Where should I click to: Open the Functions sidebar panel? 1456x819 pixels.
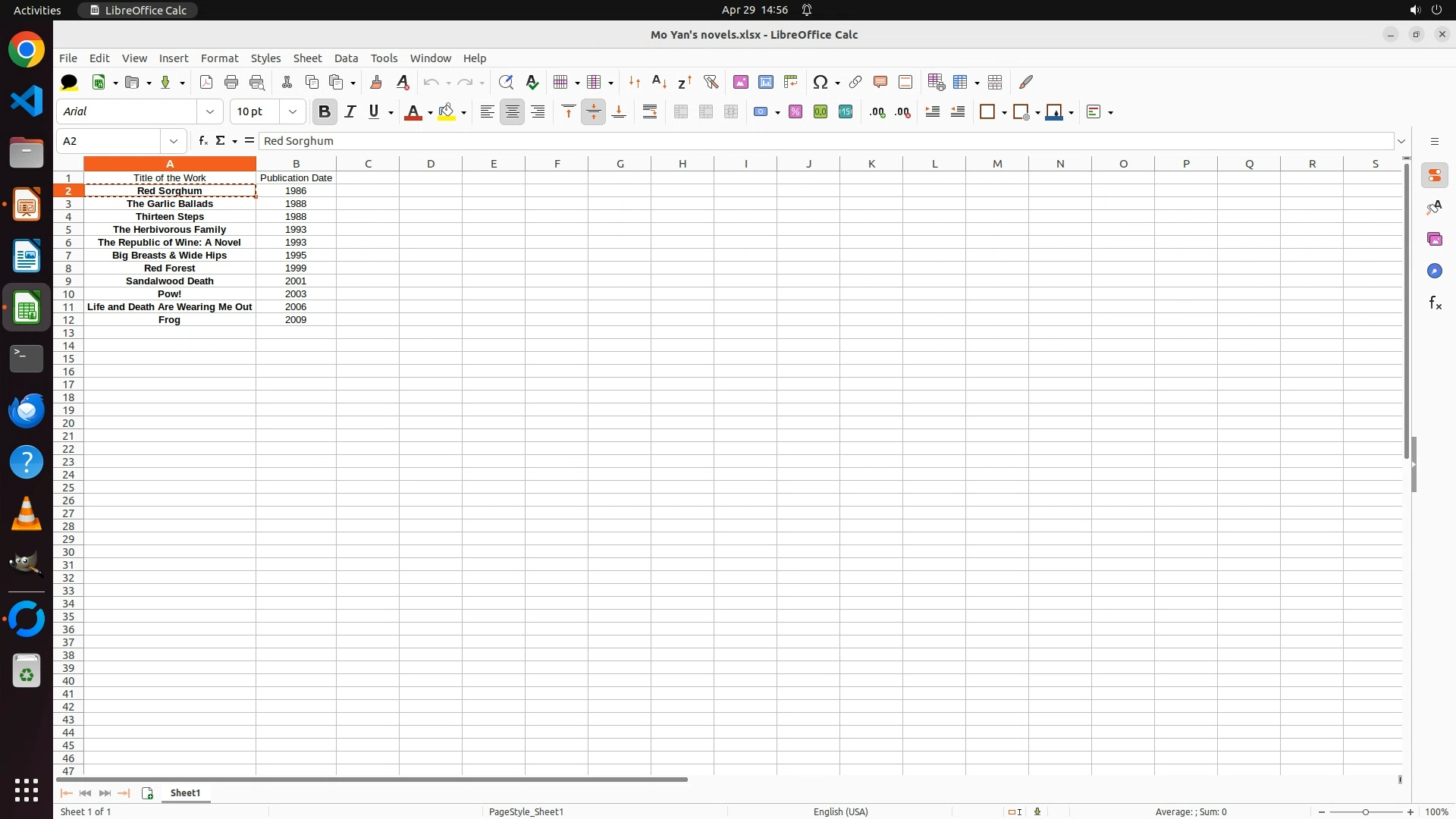tap(1435, 303)
